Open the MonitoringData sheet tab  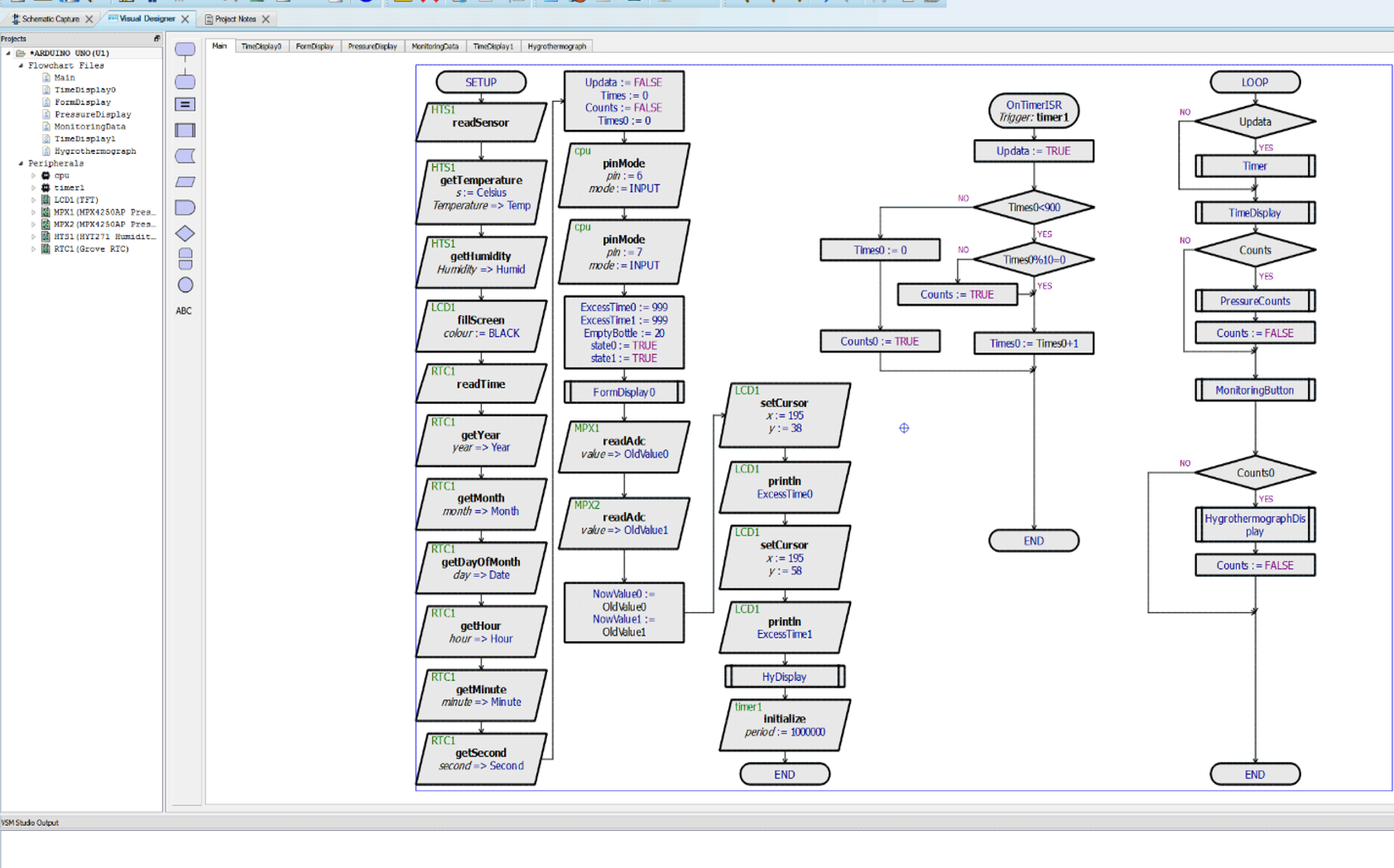tap(435, 46)
